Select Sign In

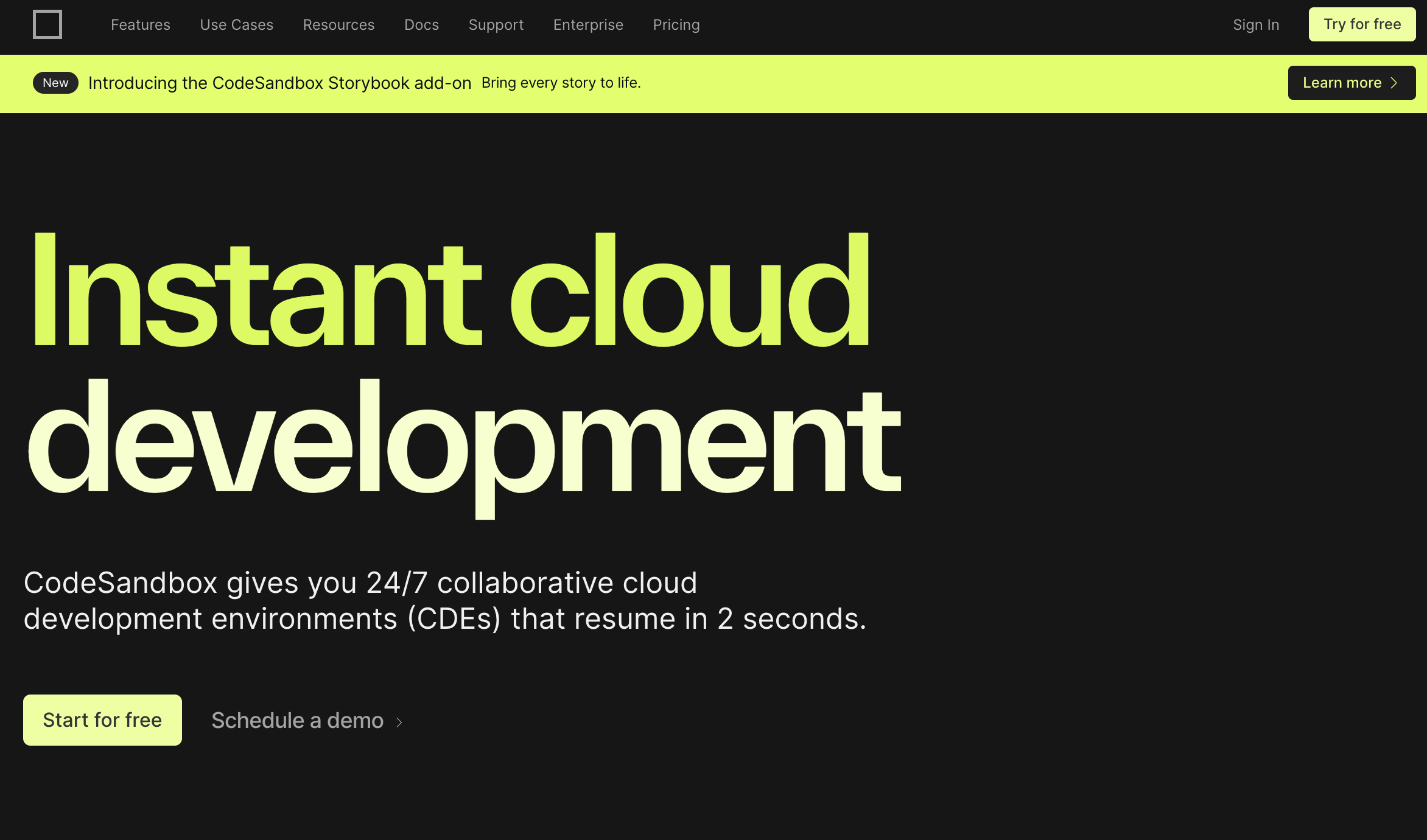(x=1256, y=24)
